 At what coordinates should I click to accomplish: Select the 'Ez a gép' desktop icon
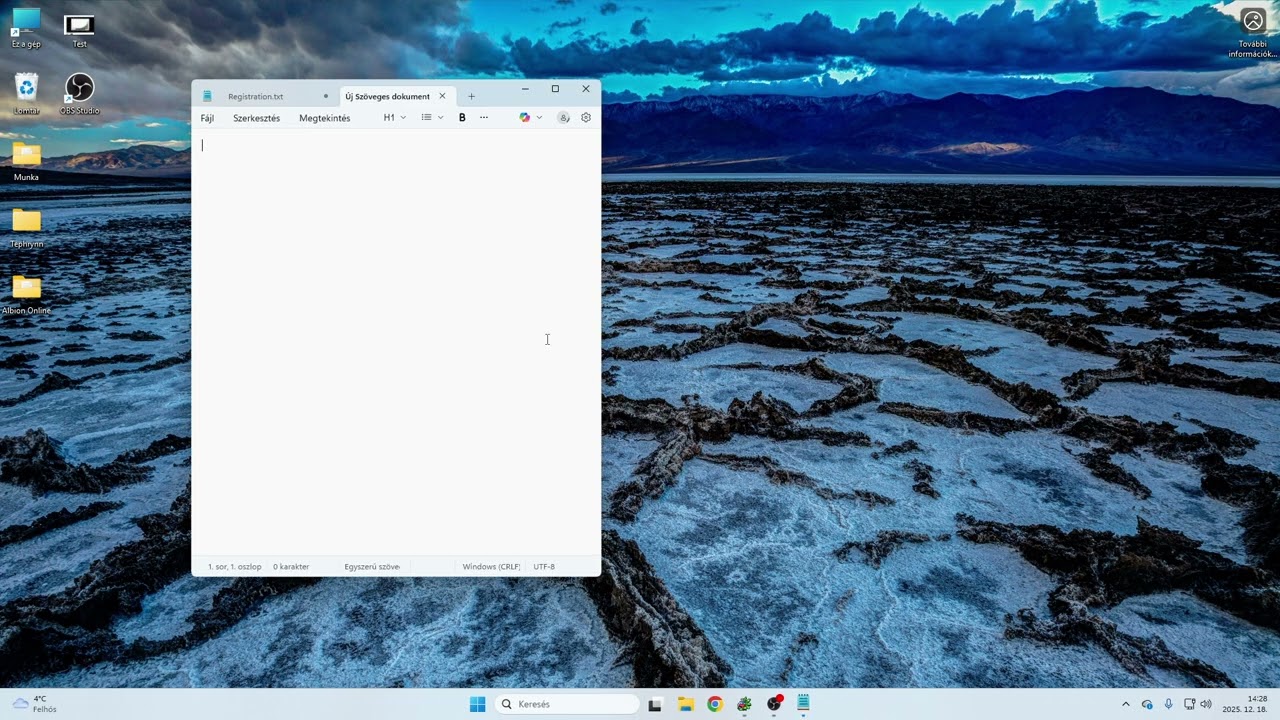pos(26,28)
